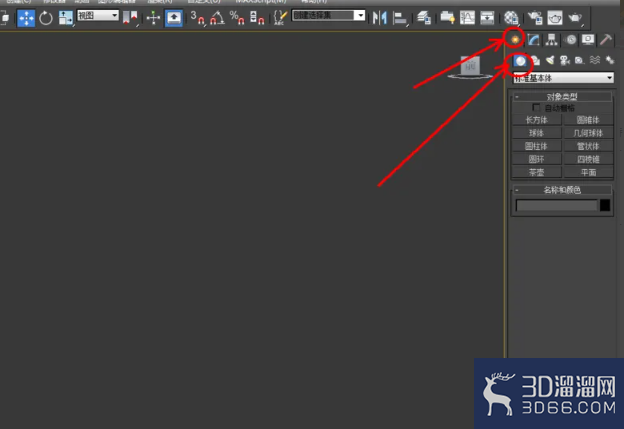Select the Geometry category icon
The image size is (624, 429).
pos(520,60)
